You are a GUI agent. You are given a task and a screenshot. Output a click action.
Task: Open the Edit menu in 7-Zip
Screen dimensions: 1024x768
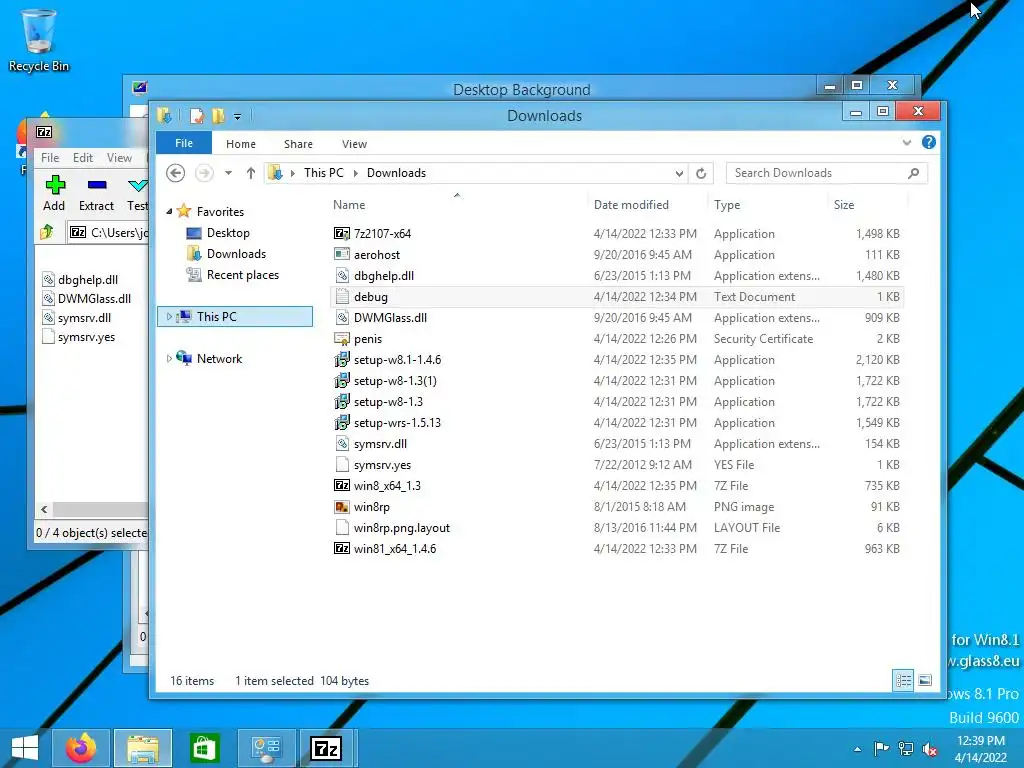[82, 157]
